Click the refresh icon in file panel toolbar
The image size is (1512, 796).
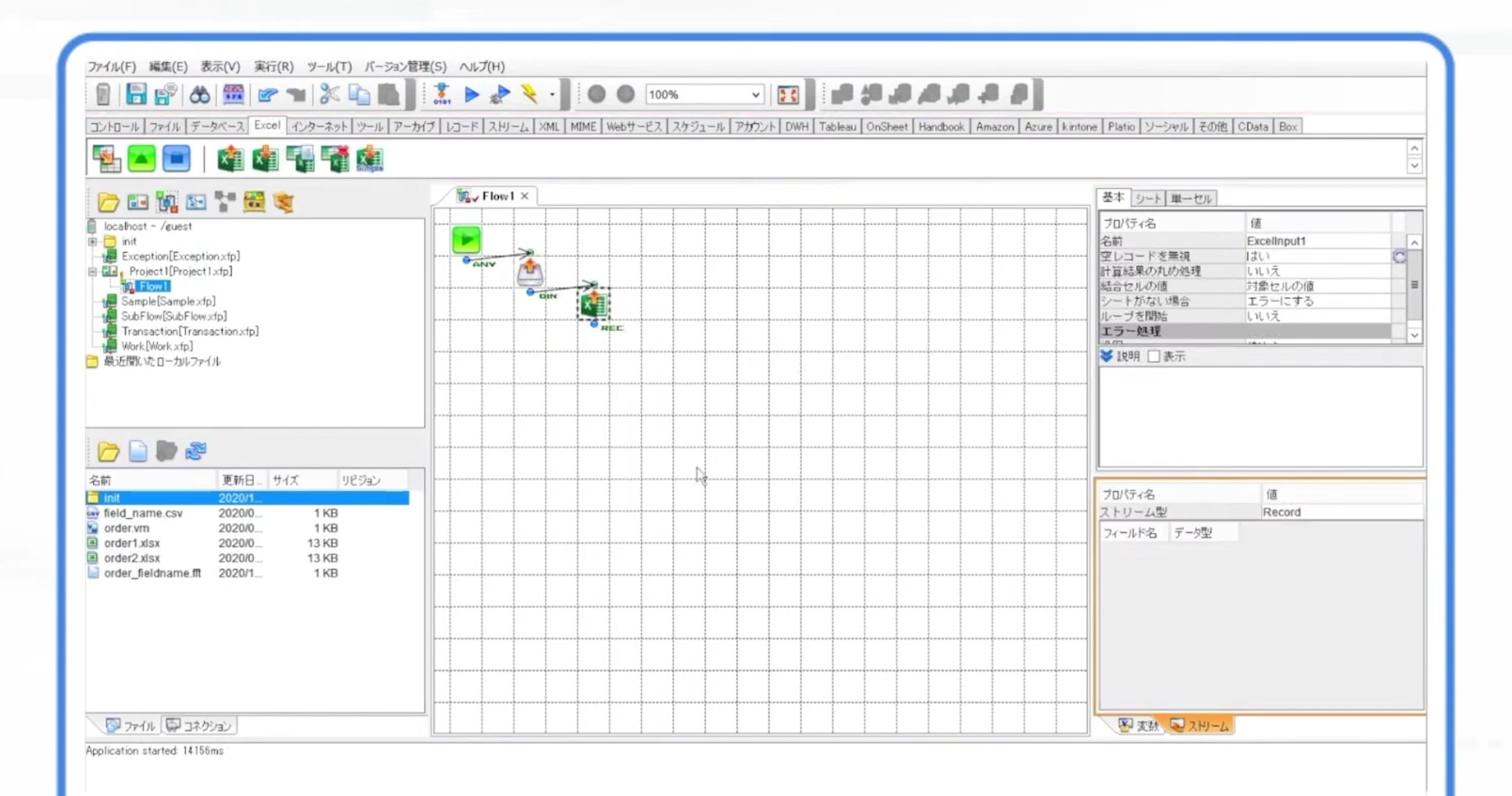(x=196, y=451)
